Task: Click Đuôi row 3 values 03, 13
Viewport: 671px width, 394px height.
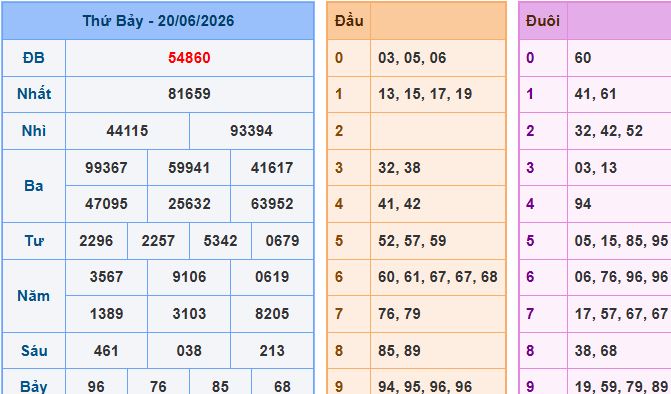Action: (596, 168)
